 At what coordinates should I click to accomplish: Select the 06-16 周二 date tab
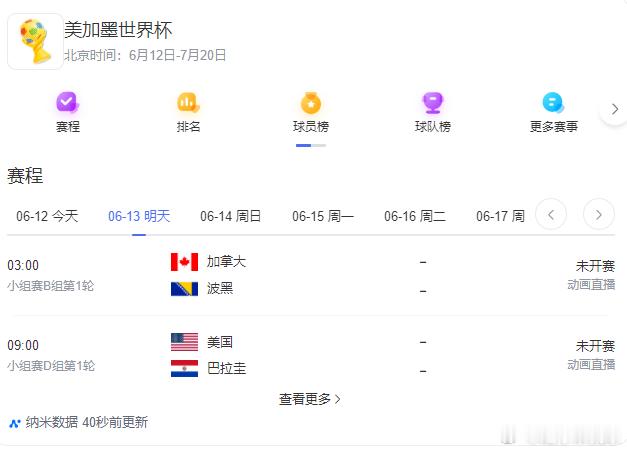pos(415,216)
